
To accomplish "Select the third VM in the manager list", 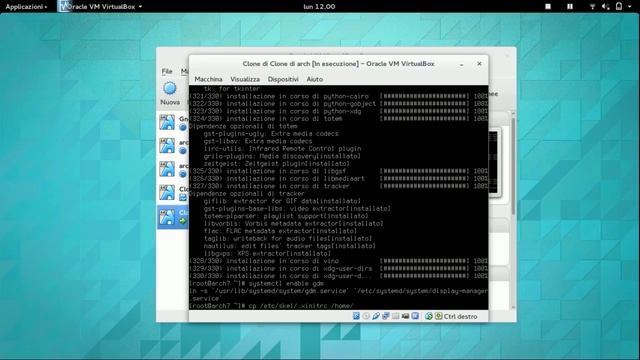I will (173, 169).
